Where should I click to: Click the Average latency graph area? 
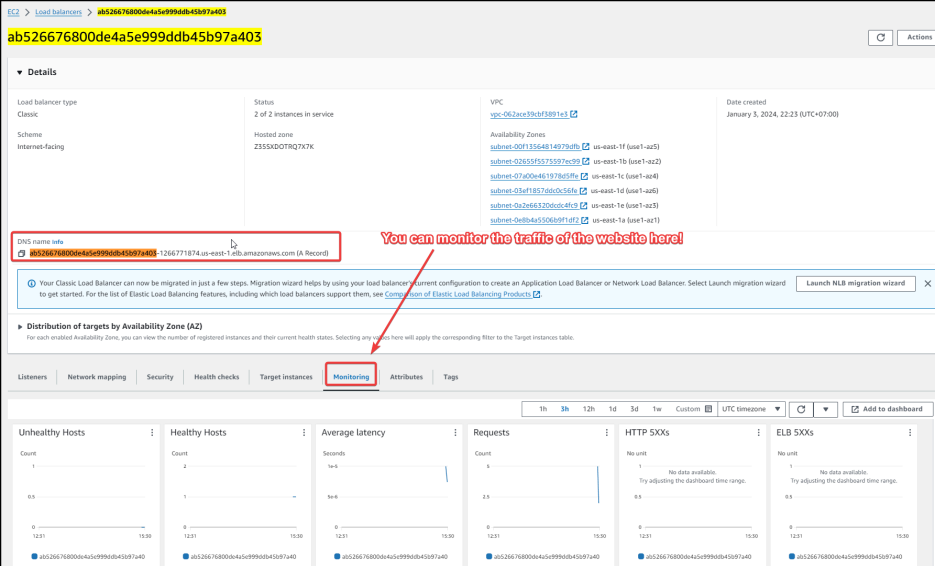click(x=392, y=496)
